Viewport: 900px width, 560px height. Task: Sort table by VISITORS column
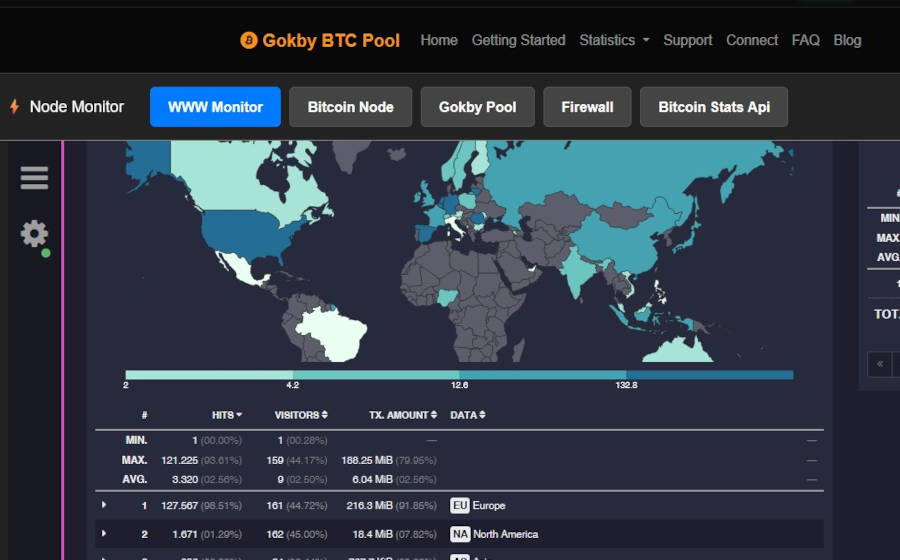(x=301, y=415)
